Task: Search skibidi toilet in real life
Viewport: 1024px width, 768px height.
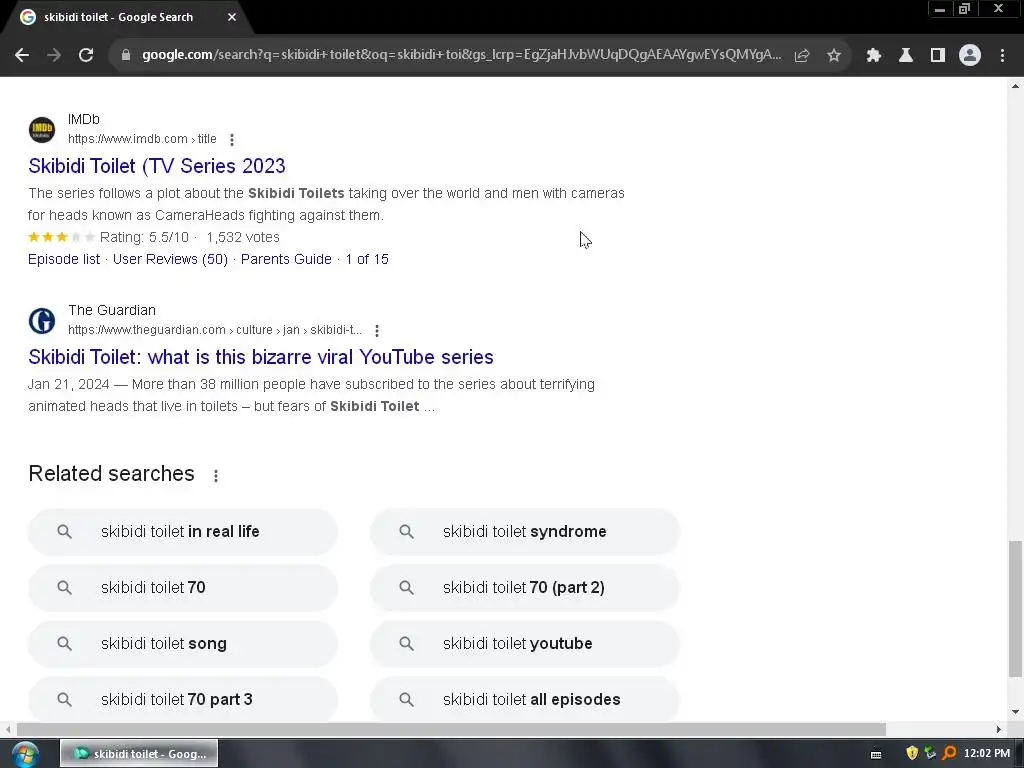Action: pyautogui.click(x=183, y=532)
